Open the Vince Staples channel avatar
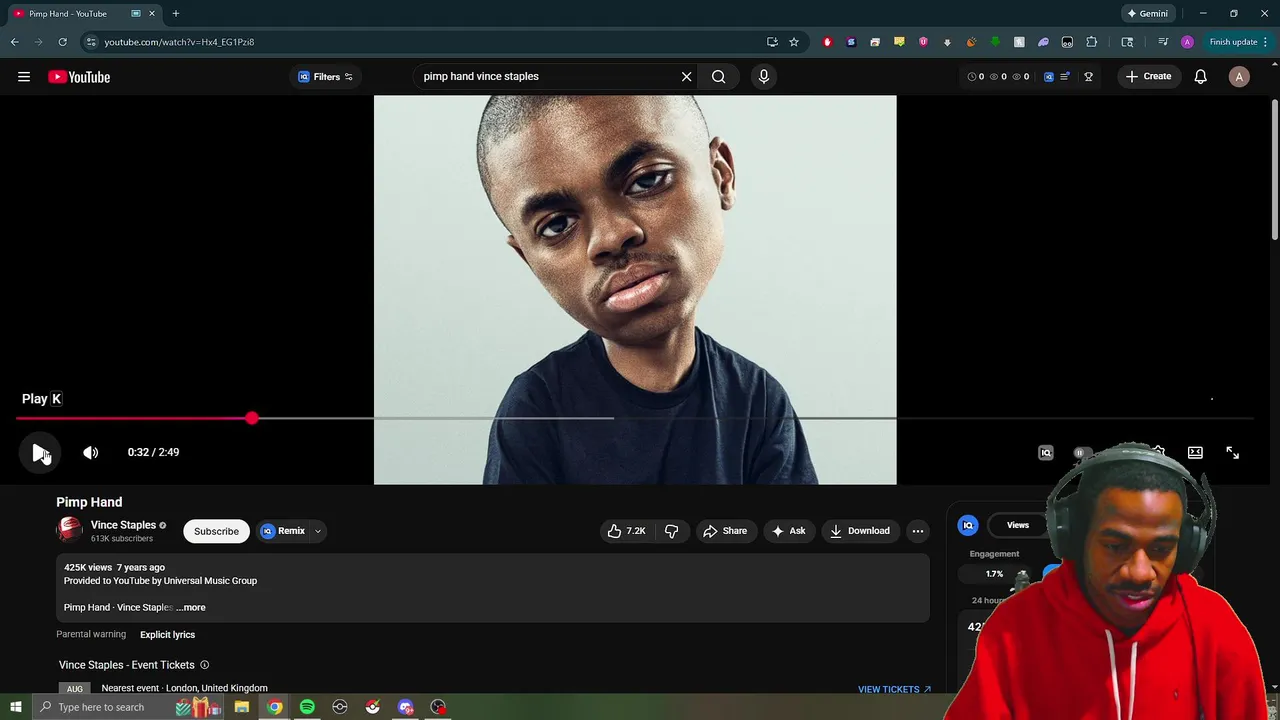This screenshot has width=1280, height=720. click(x=69, y=530)
